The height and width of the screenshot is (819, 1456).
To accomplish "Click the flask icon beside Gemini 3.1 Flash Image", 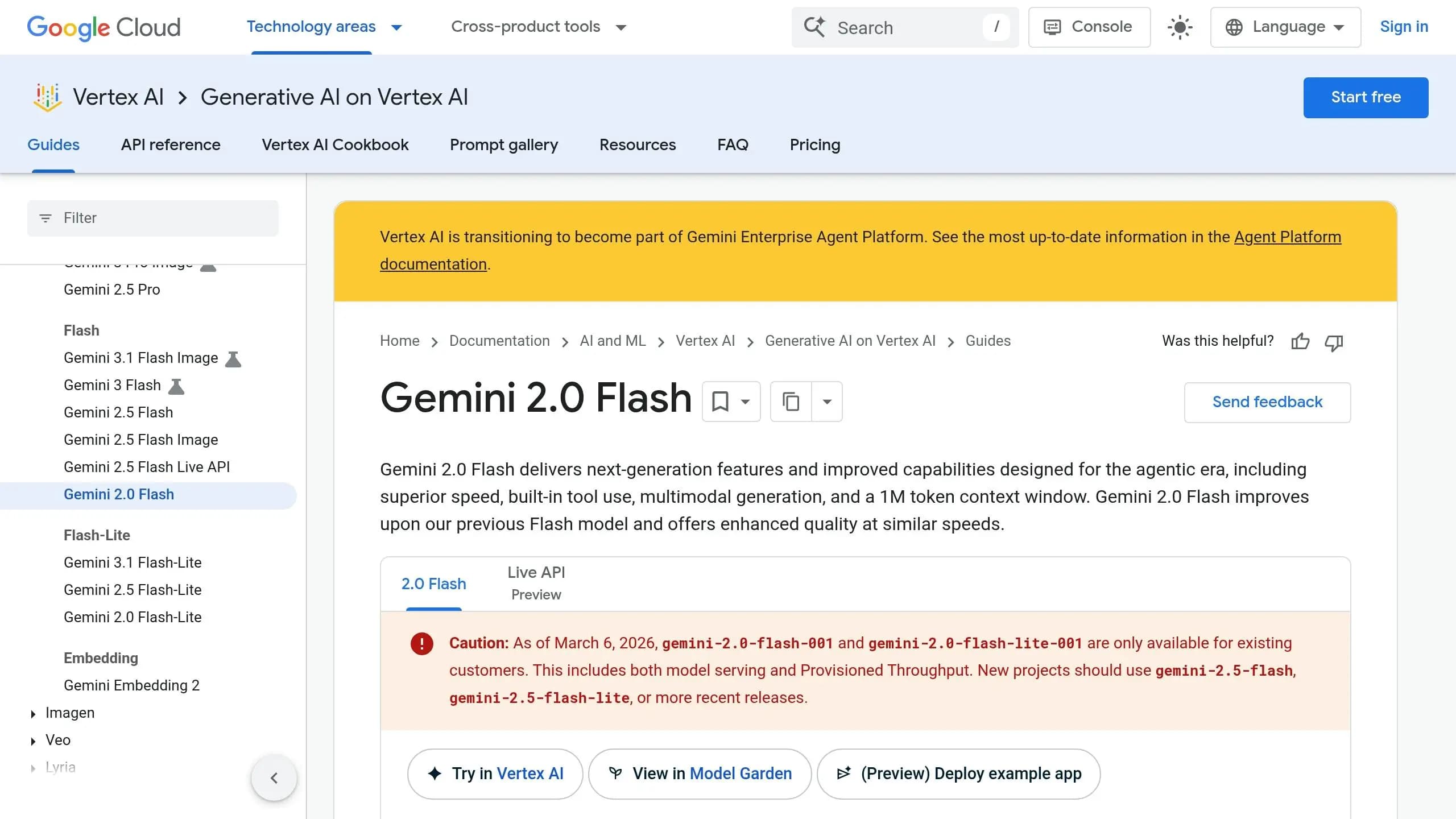I will tap(233, 359).
